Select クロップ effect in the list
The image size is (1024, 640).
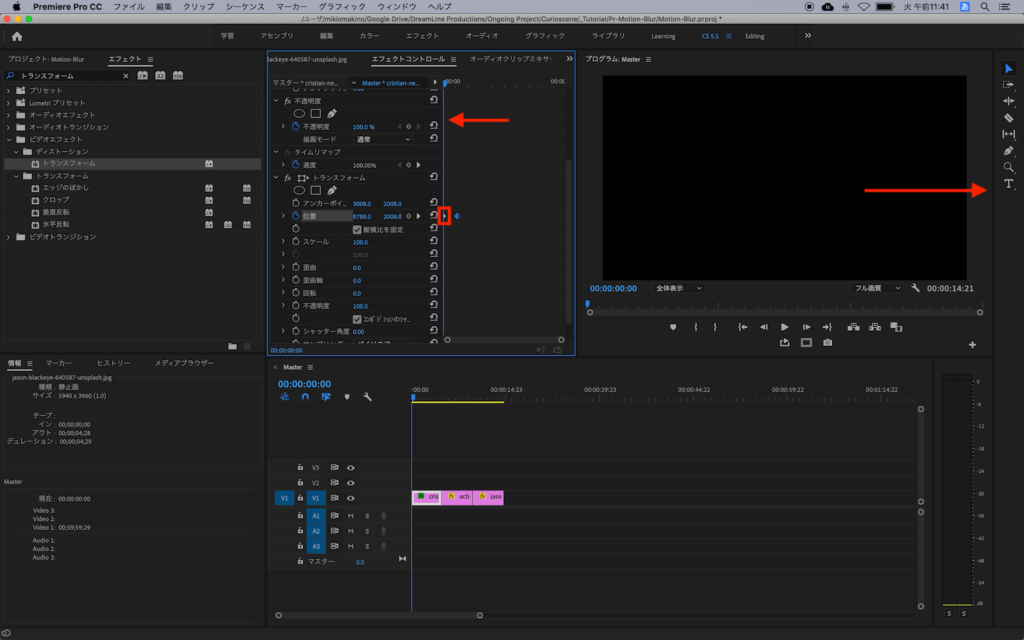tap(55, 200)
